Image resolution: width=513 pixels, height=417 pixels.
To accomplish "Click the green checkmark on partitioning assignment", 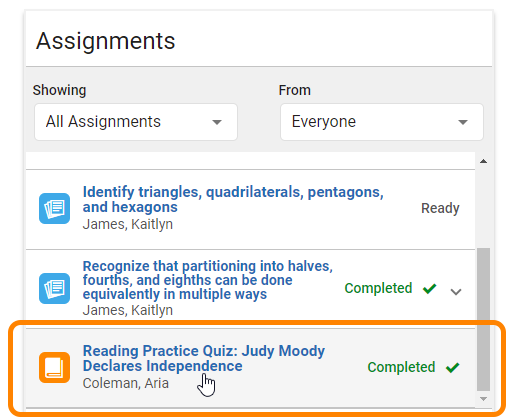I will (430, 288).
